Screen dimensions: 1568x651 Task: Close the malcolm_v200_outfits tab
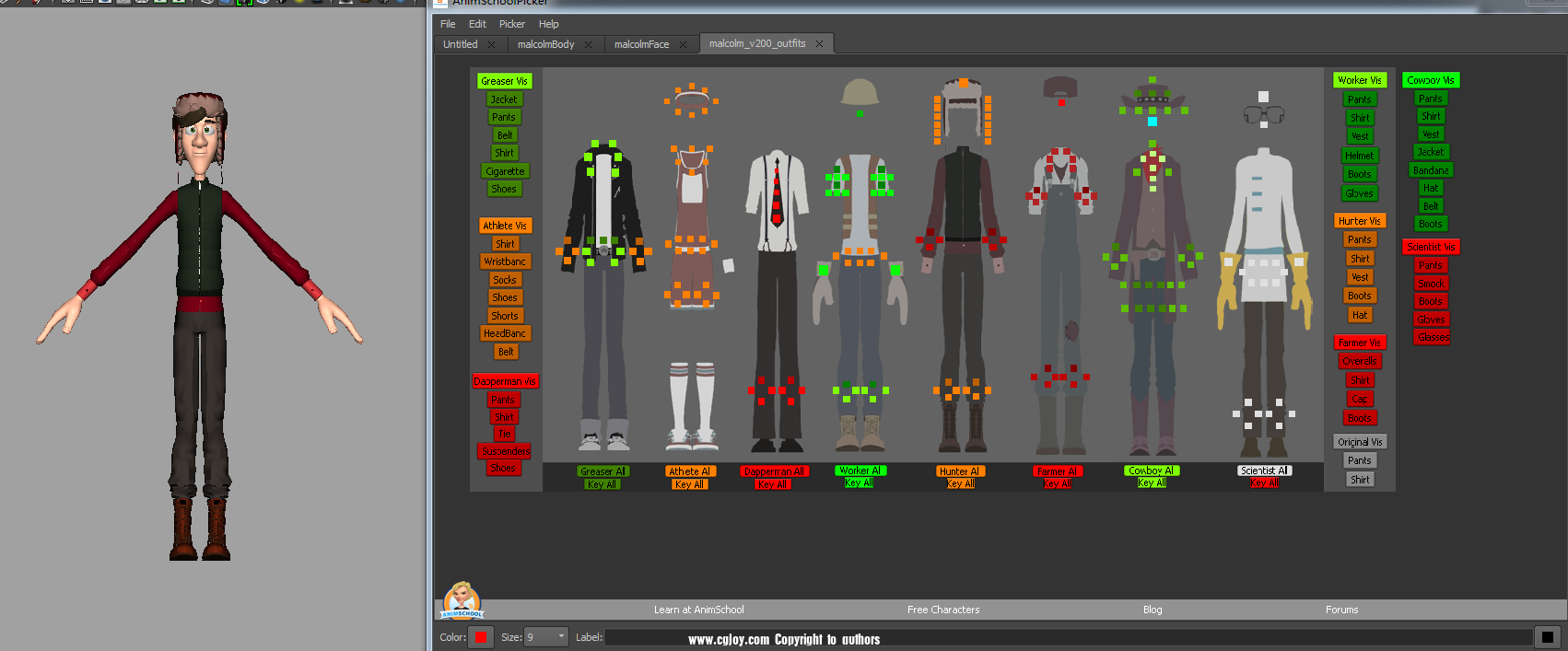click(819, 43)
